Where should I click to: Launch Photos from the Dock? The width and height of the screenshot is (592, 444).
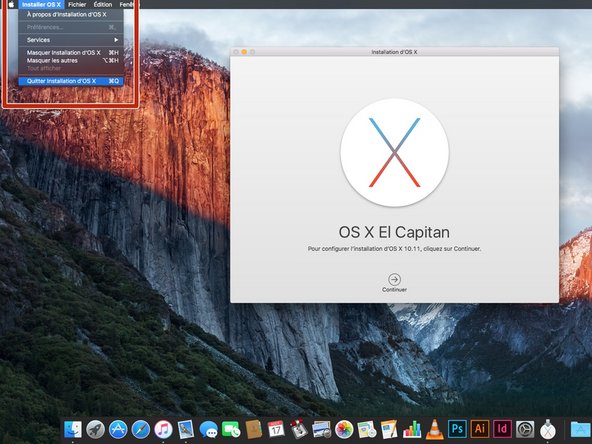tap(344, 429)
